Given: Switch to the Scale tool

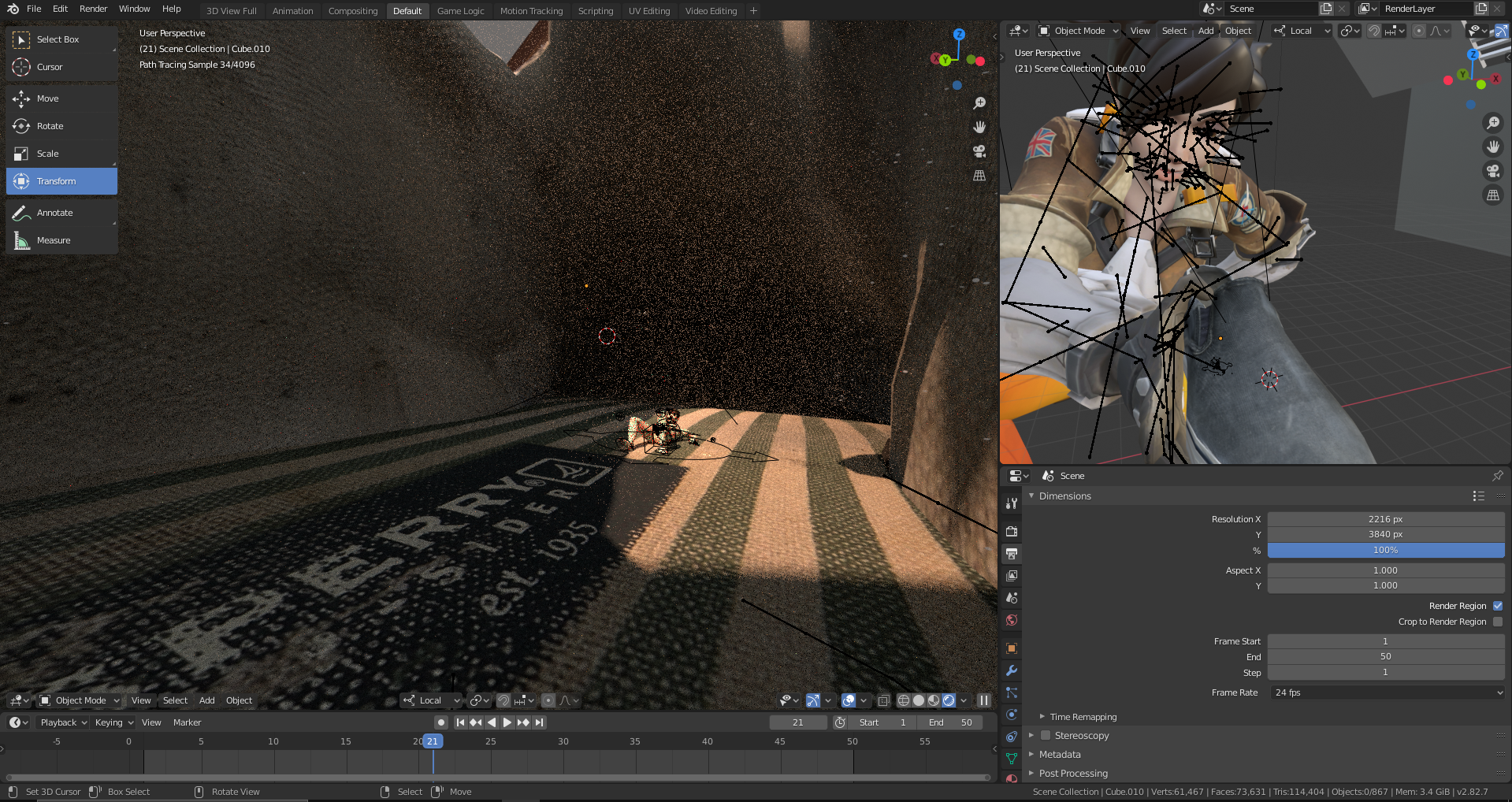Looking at the screenshot, I should pos(61,154).
